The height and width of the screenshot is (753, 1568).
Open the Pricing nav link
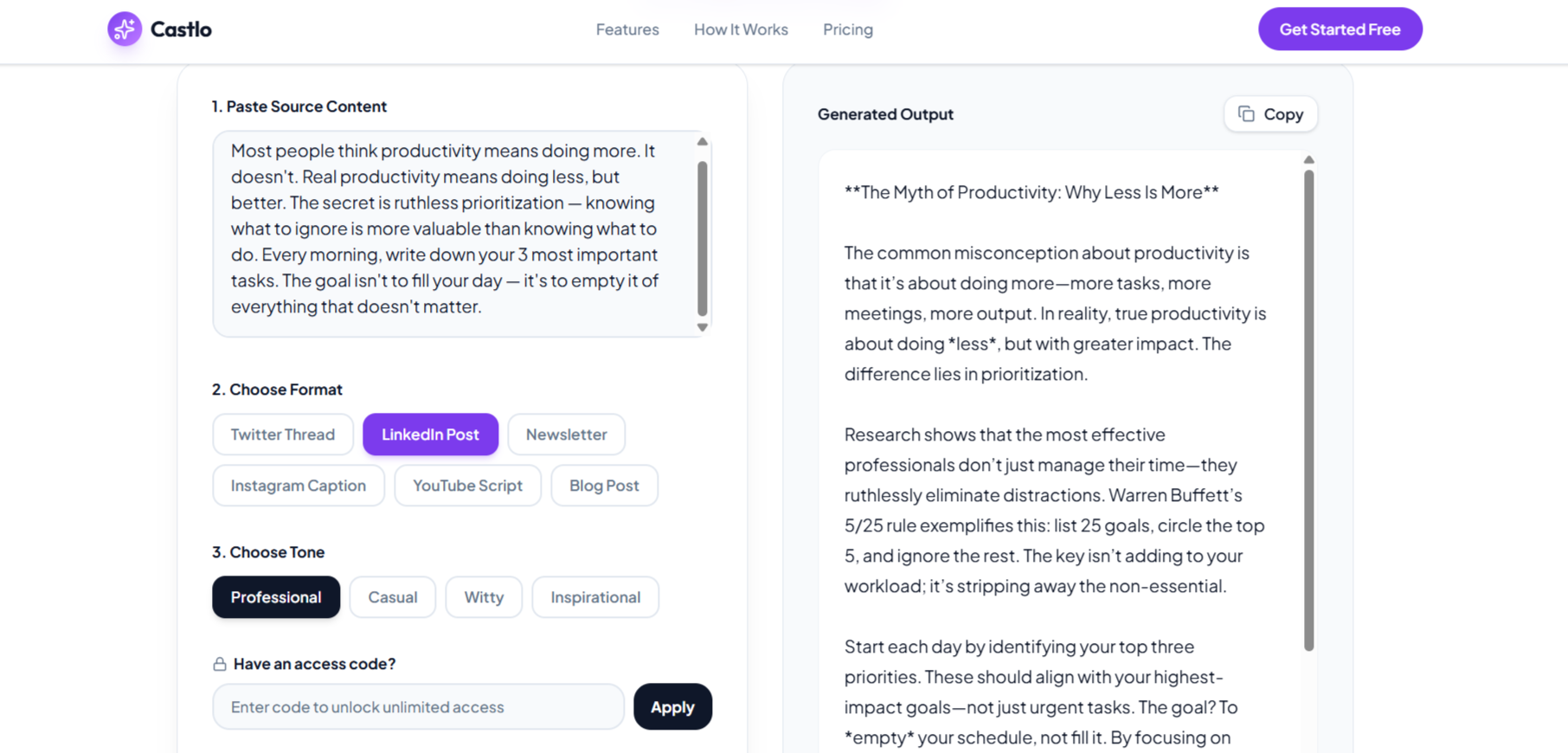click(848, 29)
